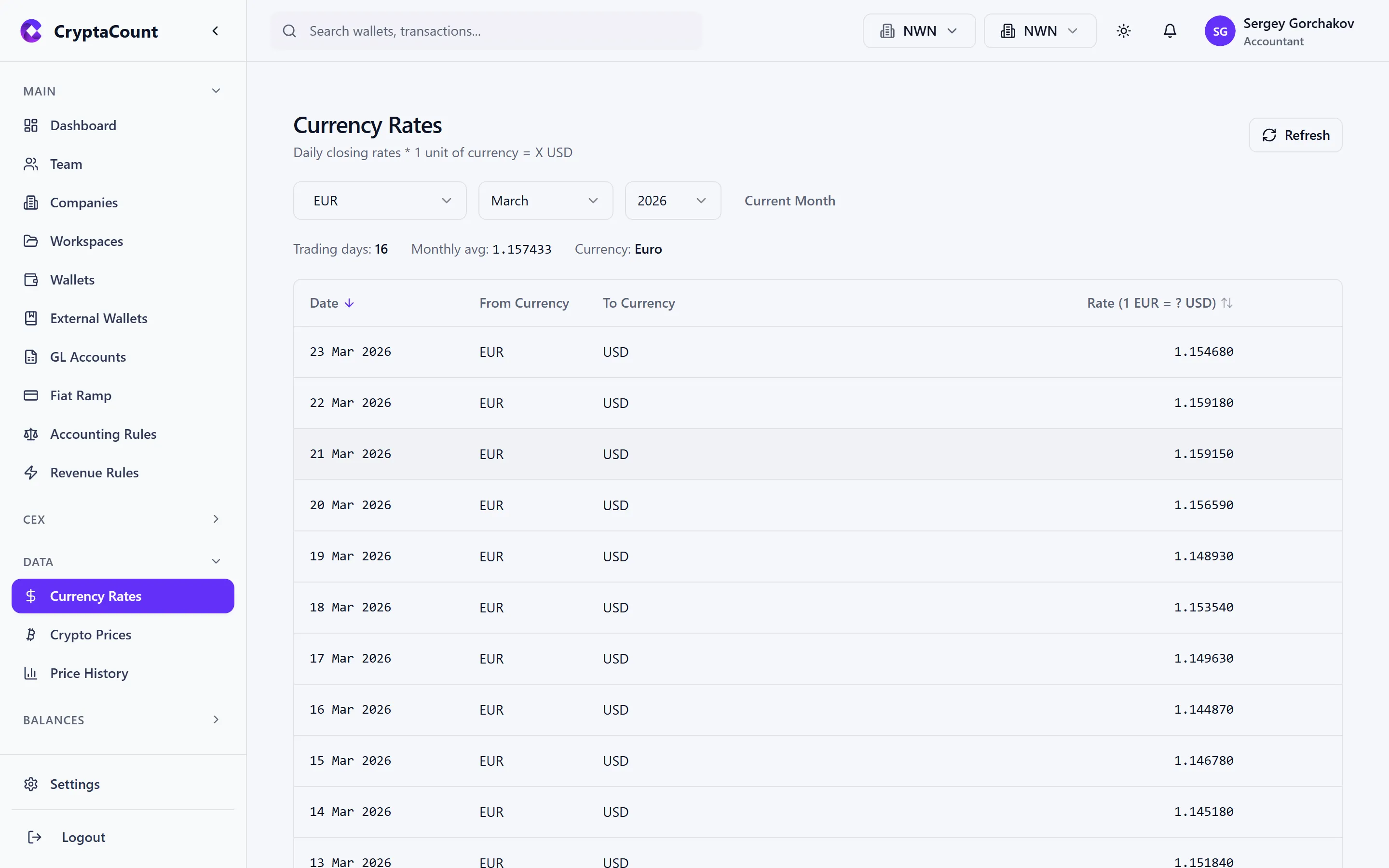Collapse sidebar using the chevron arrow

(x=215, y=31)
